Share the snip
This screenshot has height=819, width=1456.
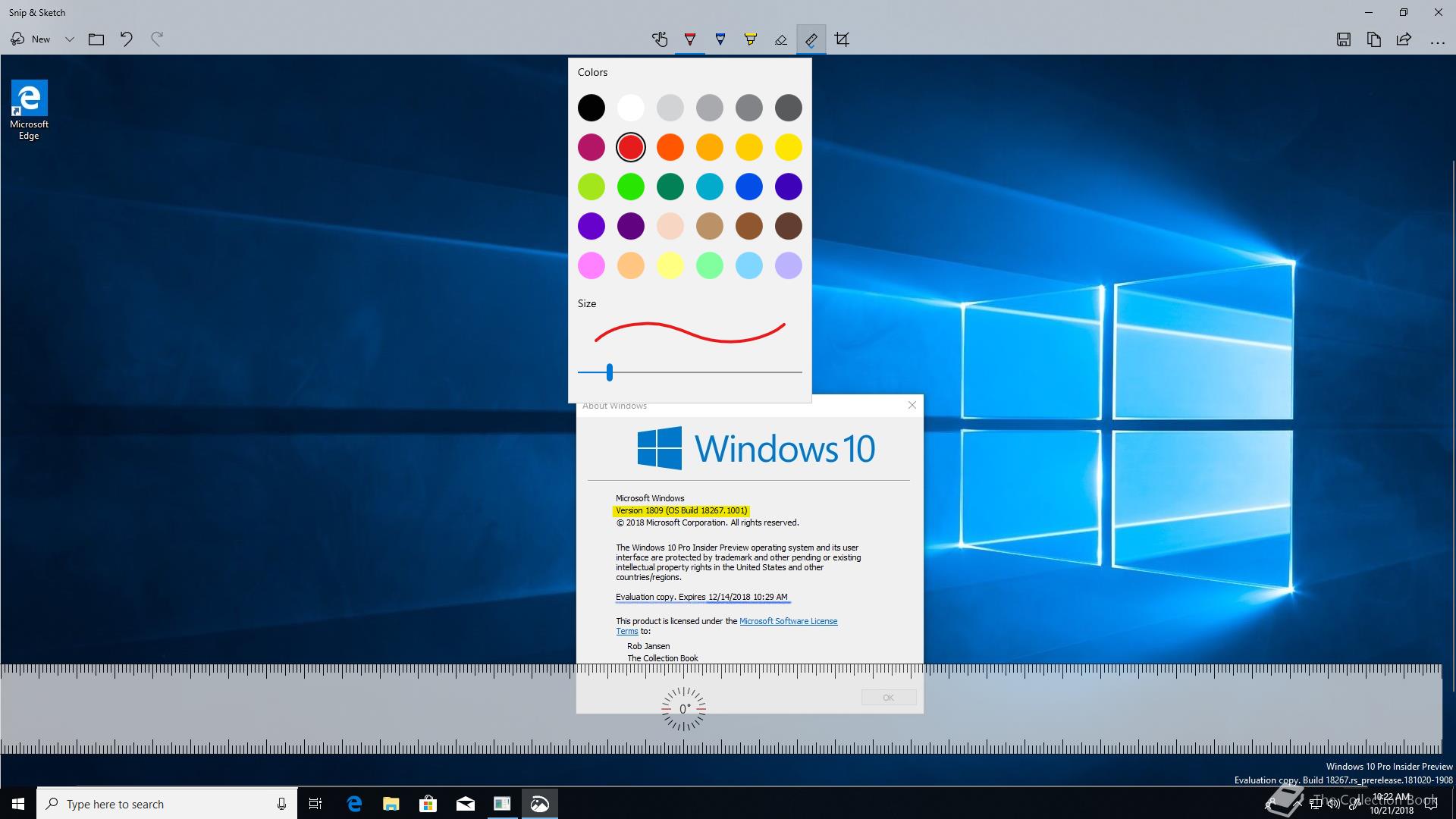point(1404,39)
